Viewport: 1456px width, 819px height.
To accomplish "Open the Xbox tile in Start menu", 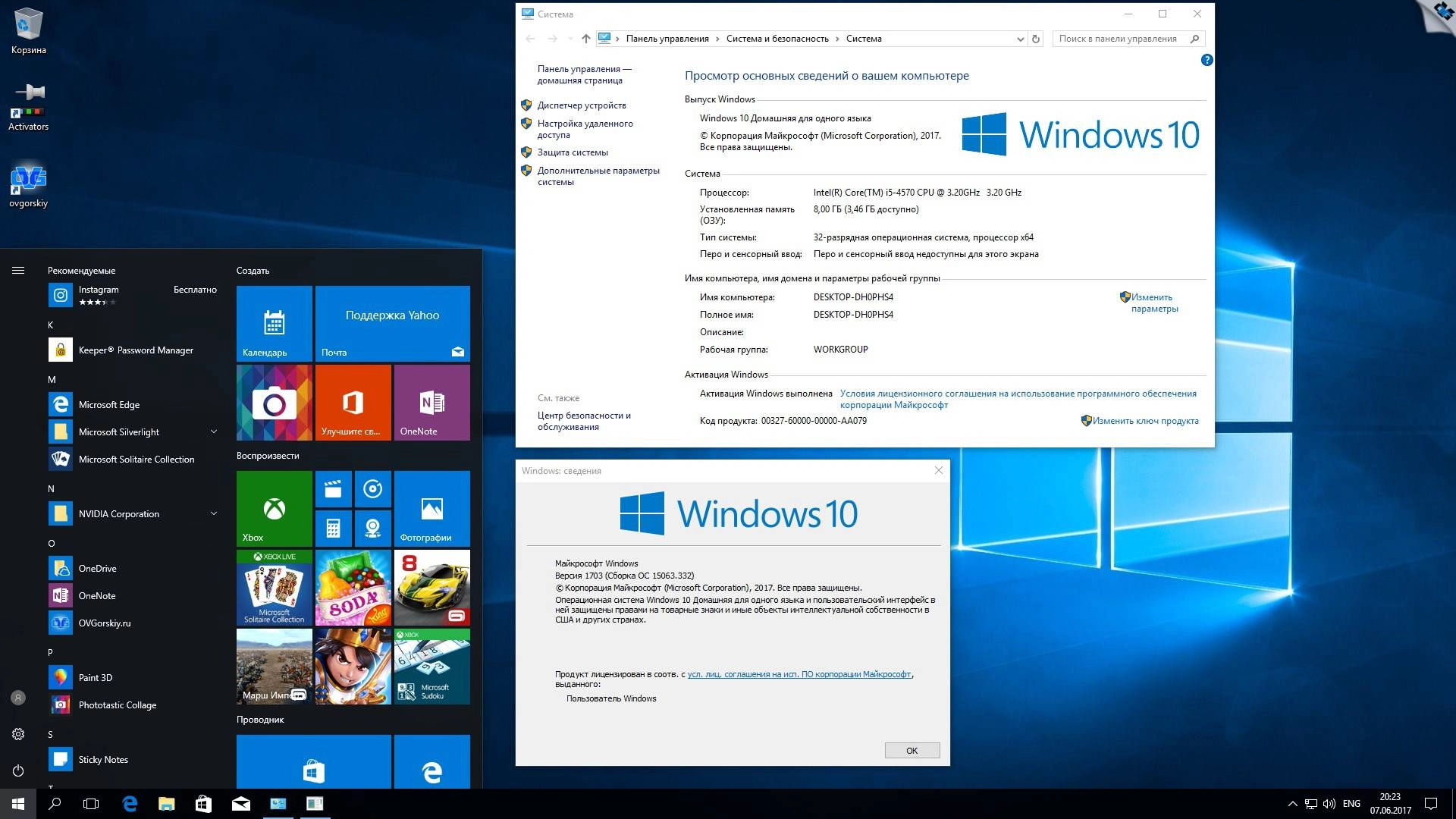I will 273,508.
